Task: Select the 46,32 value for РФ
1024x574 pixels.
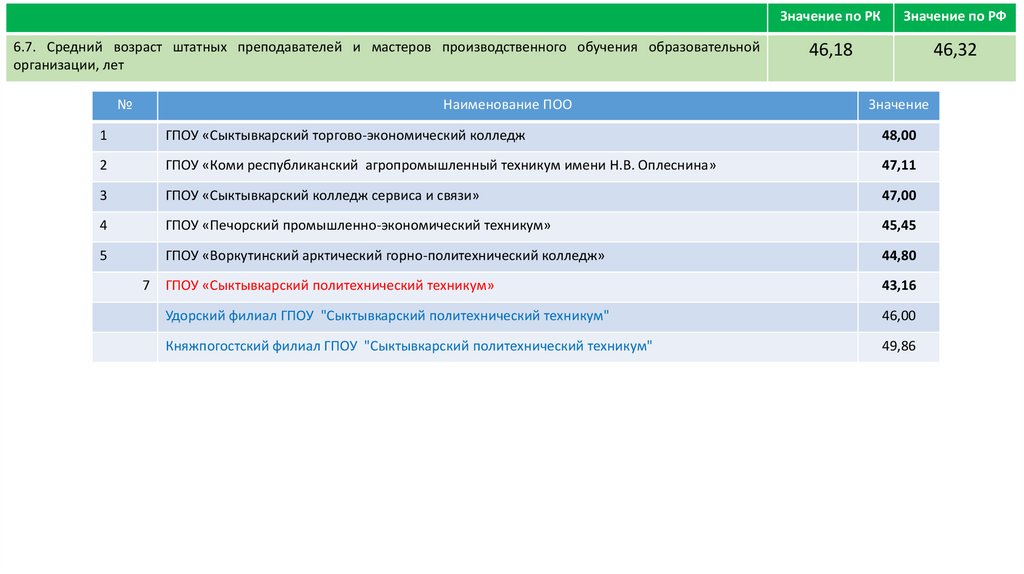Action: (955, 50)
